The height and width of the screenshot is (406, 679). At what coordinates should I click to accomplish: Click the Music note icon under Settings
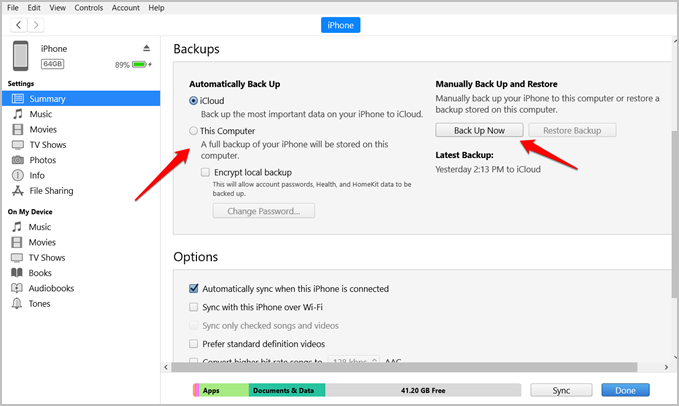point(18,114)
